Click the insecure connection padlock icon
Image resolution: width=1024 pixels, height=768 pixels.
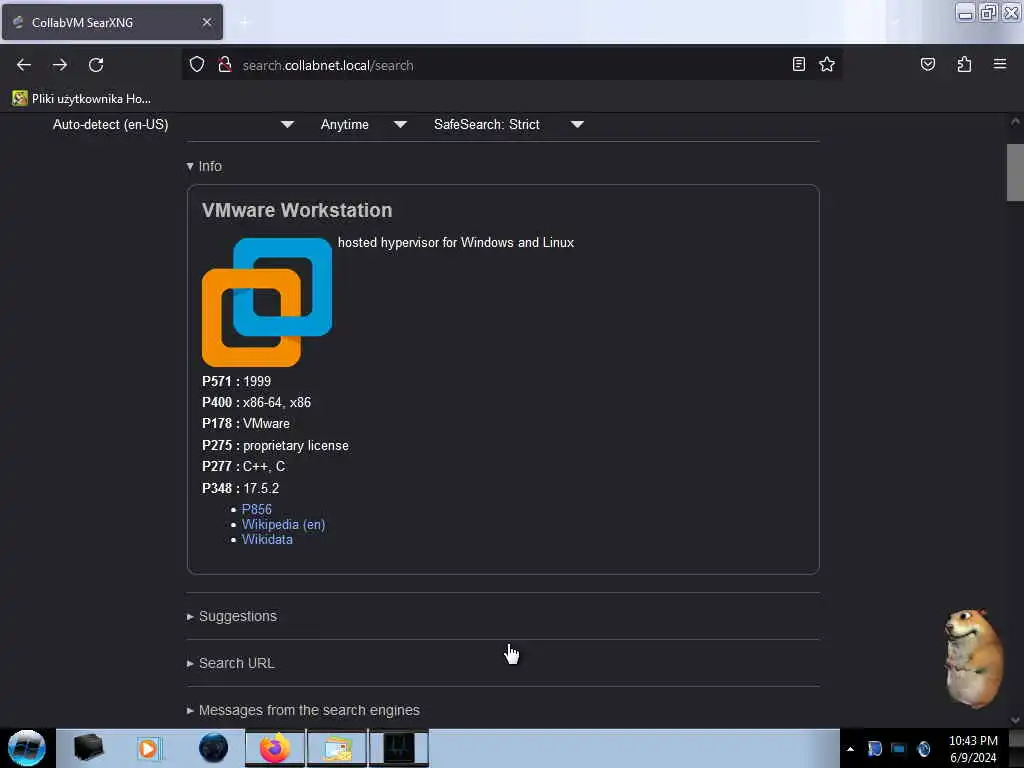pyautogui.click(x=225, y=65)
